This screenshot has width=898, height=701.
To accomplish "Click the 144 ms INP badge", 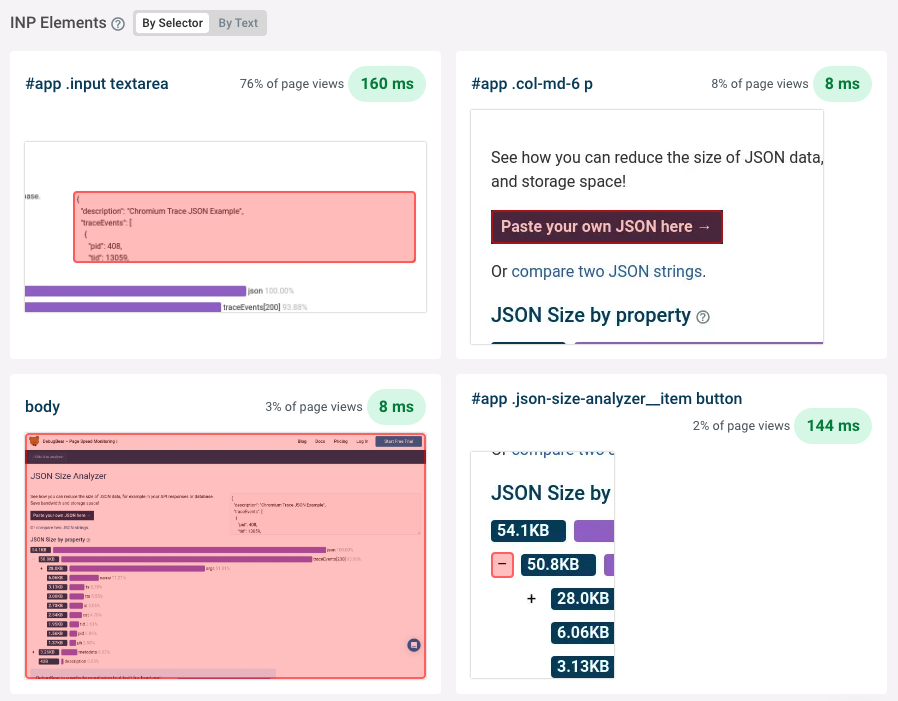I will pos(833,426).
